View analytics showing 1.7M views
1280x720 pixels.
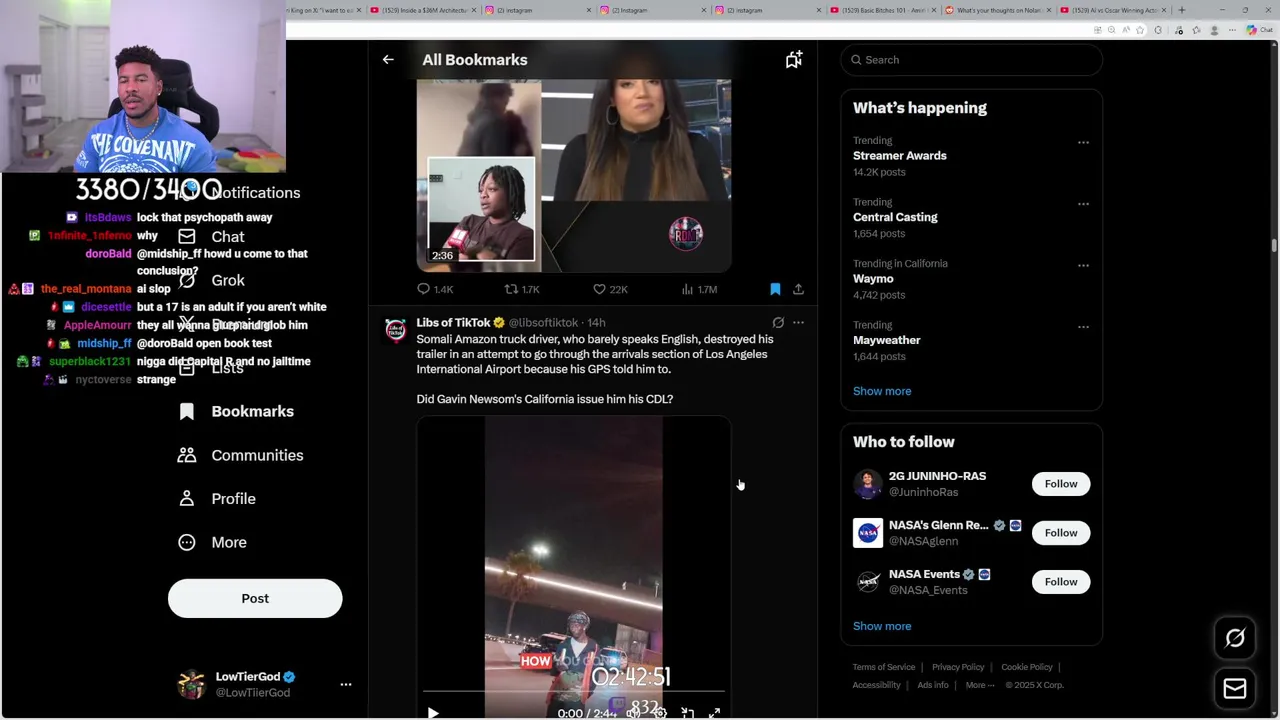(699, 289)
